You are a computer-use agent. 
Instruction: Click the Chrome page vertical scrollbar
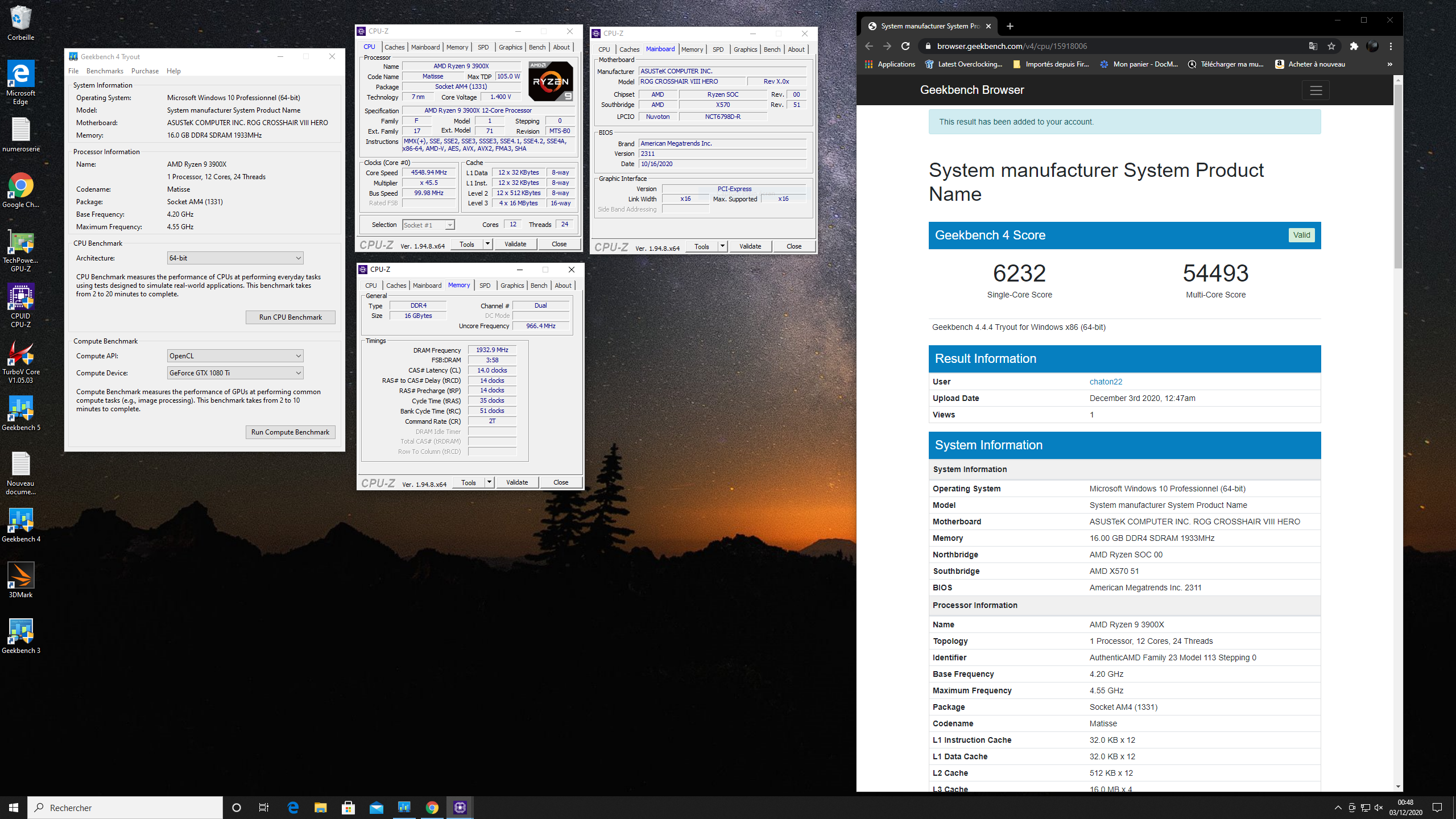tap(1398, 176)
